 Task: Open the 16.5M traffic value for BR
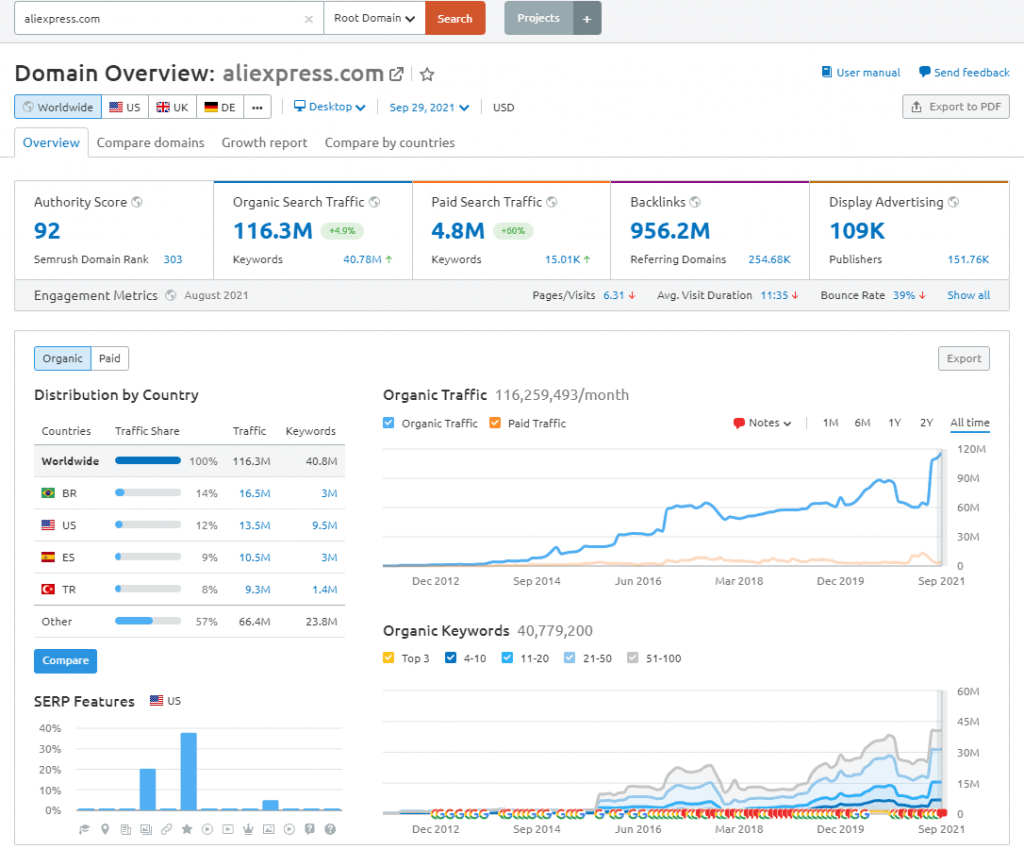[x=254, y=493]
